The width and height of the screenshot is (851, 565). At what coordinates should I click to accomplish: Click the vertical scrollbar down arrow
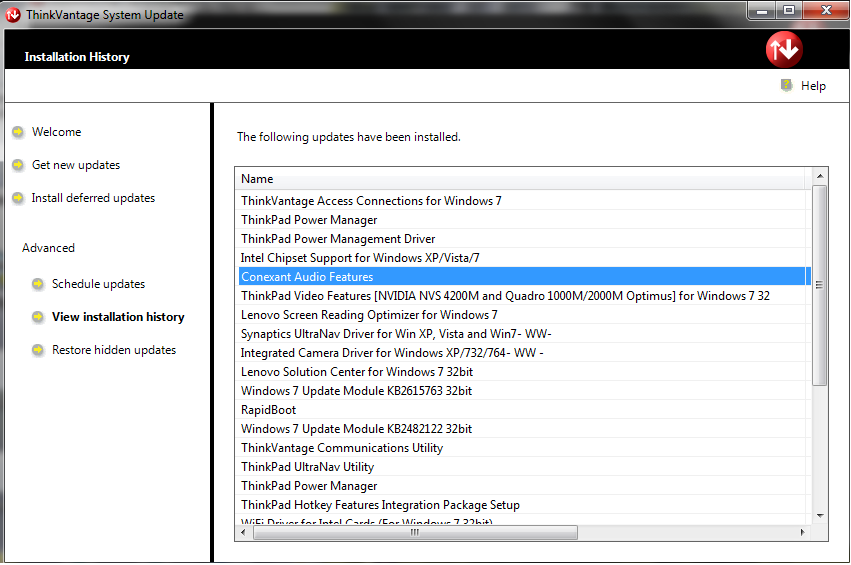coord(820,516)
